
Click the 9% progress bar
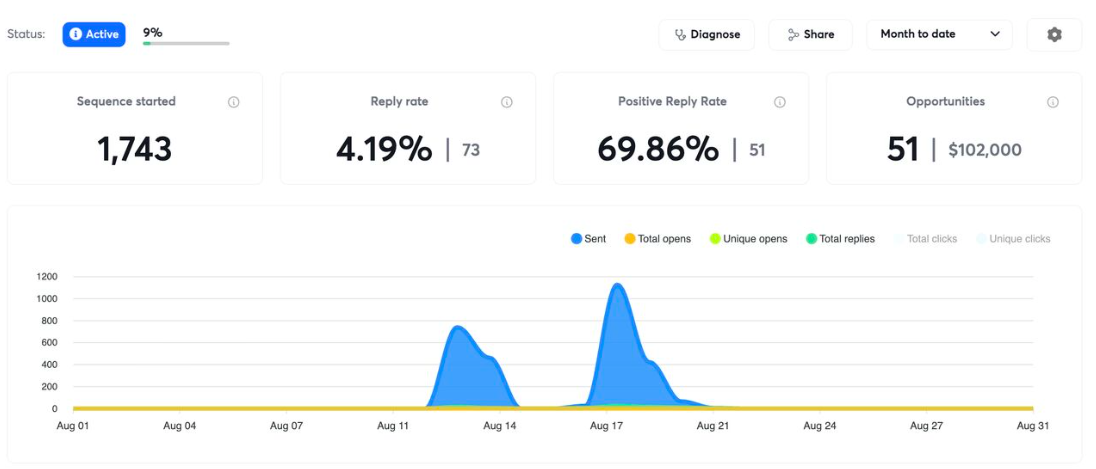coord(186,43)
